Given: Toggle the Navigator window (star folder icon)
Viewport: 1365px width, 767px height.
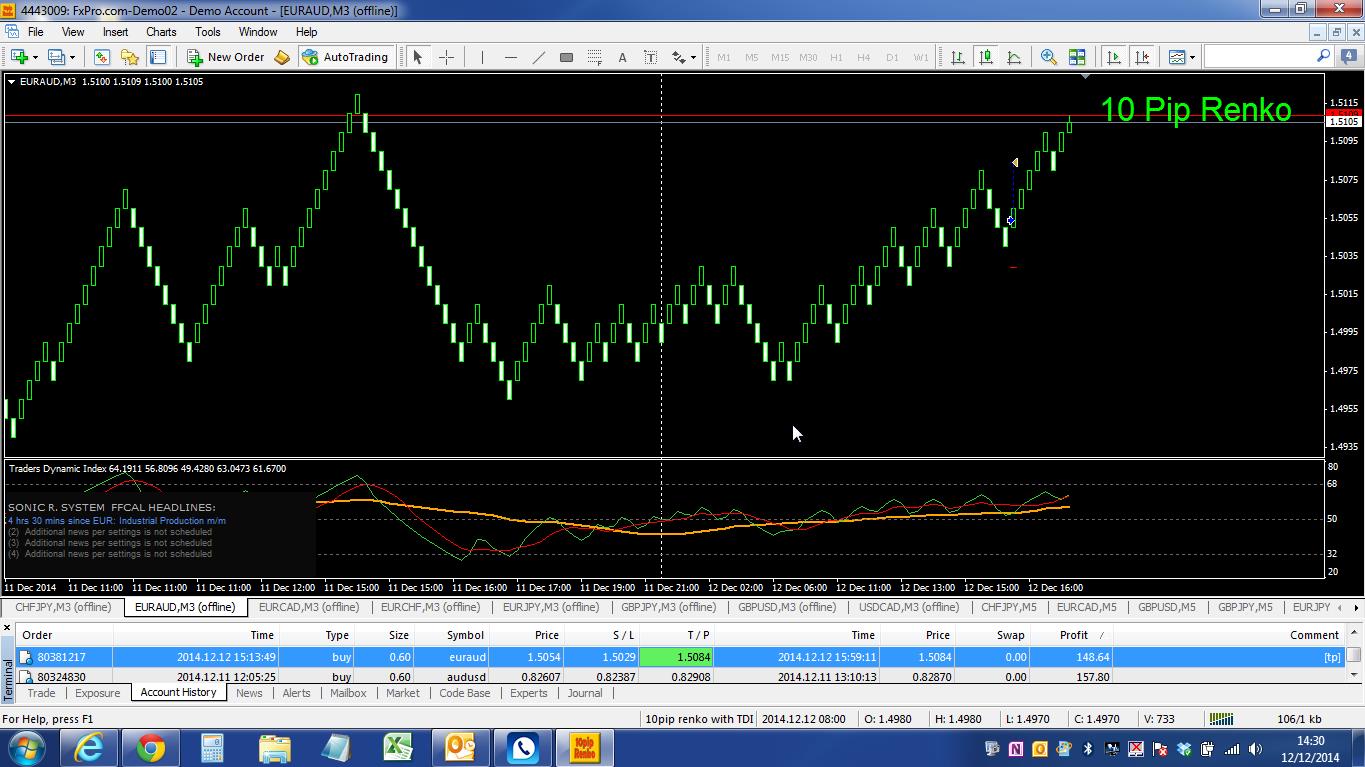Looking at the screenshot, I should pyautogui.click(x=129, y=57).
